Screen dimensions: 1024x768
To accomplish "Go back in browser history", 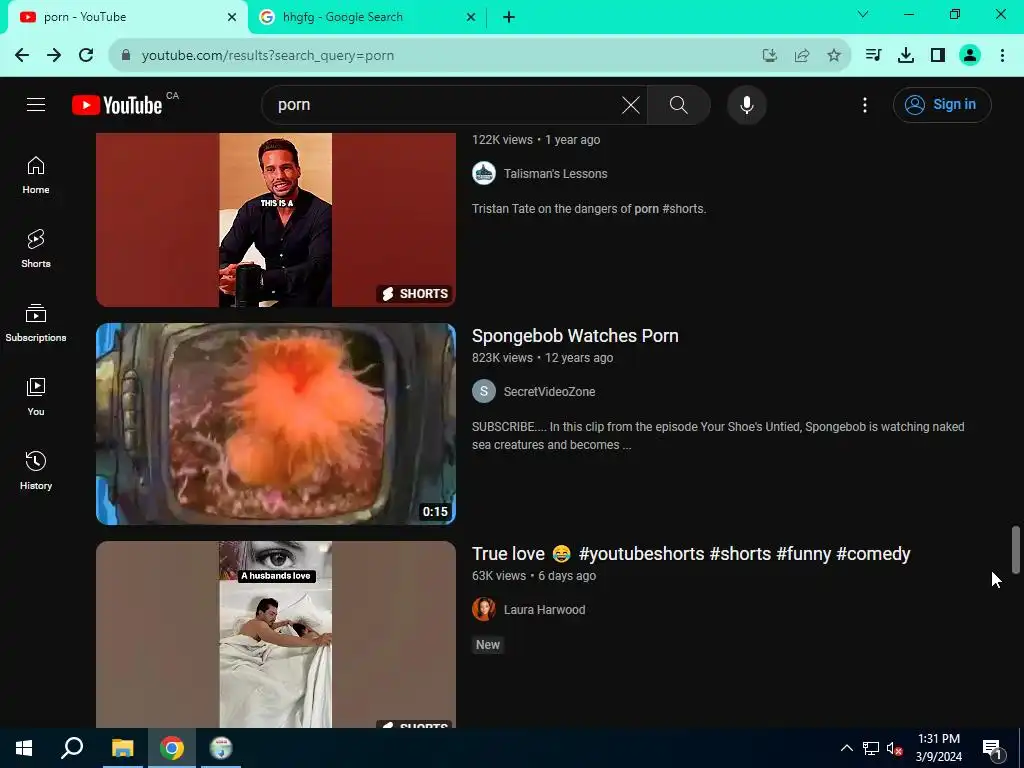I will pos(22,56).
